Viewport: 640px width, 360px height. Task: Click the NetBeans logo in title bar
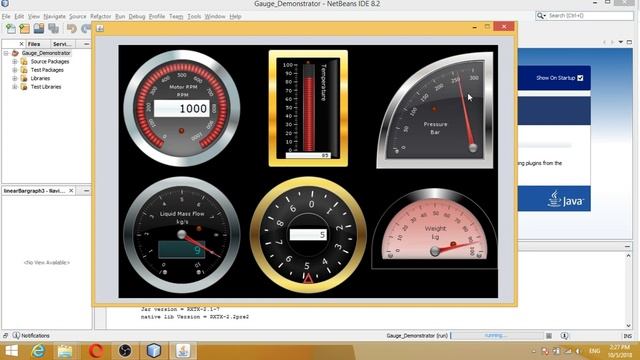5,4
